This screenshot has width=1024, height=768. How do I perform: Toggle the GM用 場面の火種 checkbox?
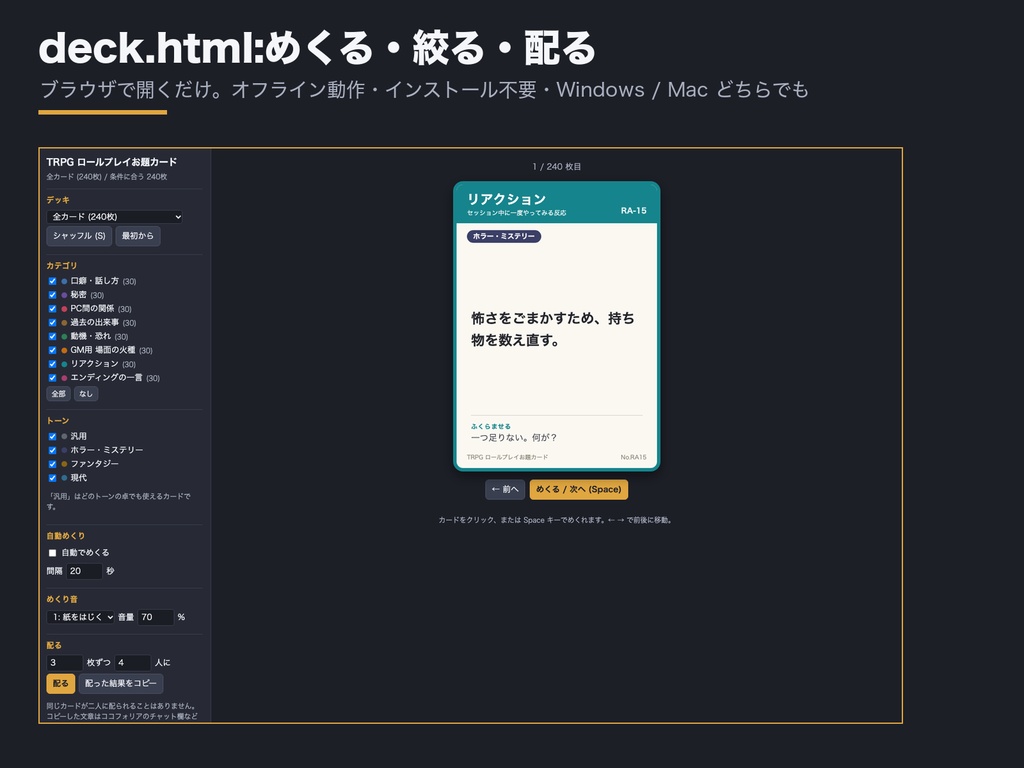(52, 350)
